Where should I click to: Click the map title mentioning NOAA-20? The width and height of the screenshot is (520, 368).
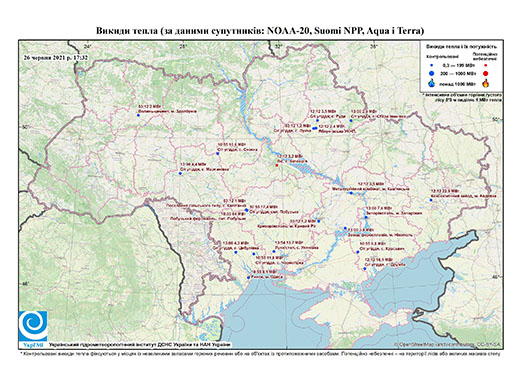coord(260,31)
